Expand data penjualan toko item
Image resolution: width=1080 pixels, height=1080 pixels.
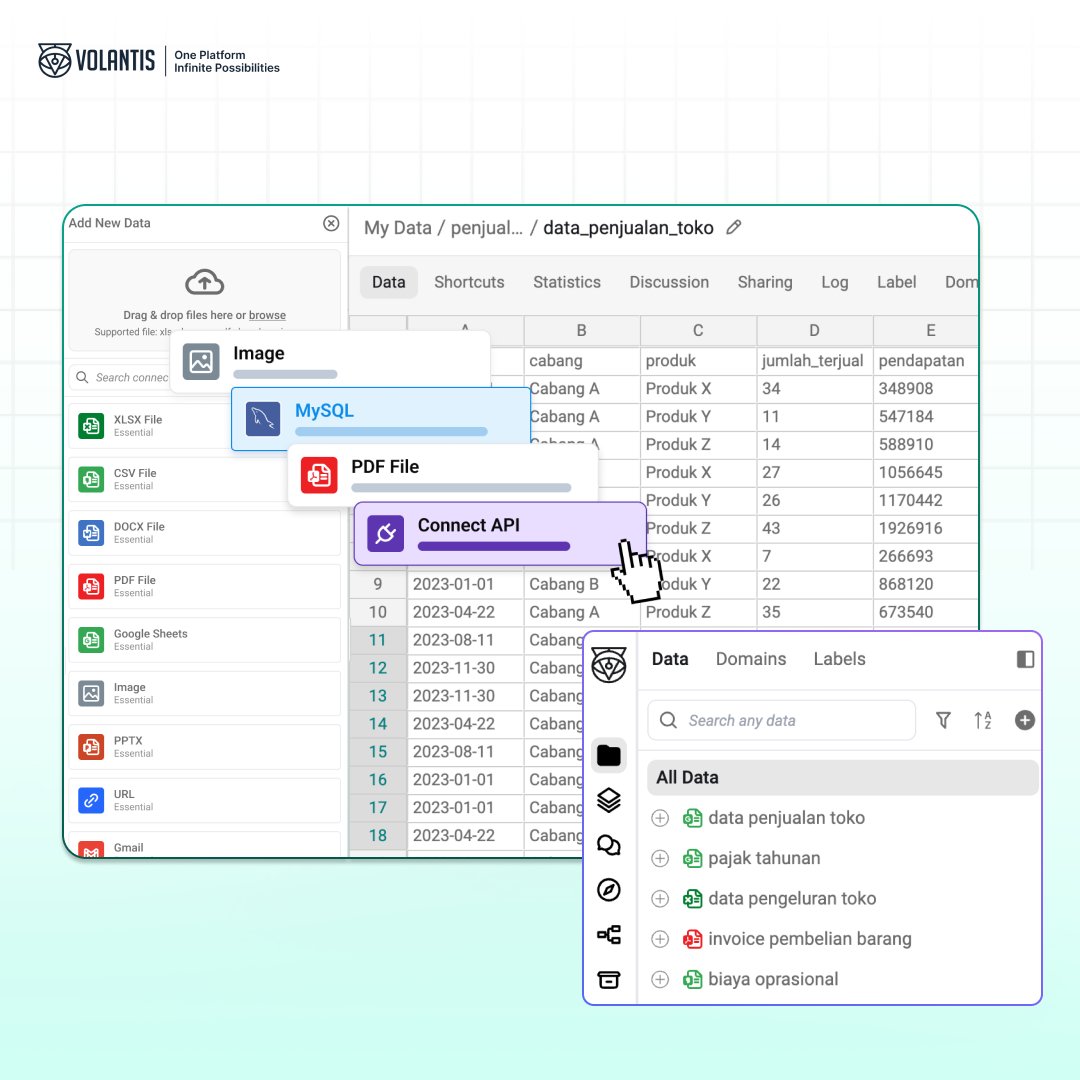[660, 818]
